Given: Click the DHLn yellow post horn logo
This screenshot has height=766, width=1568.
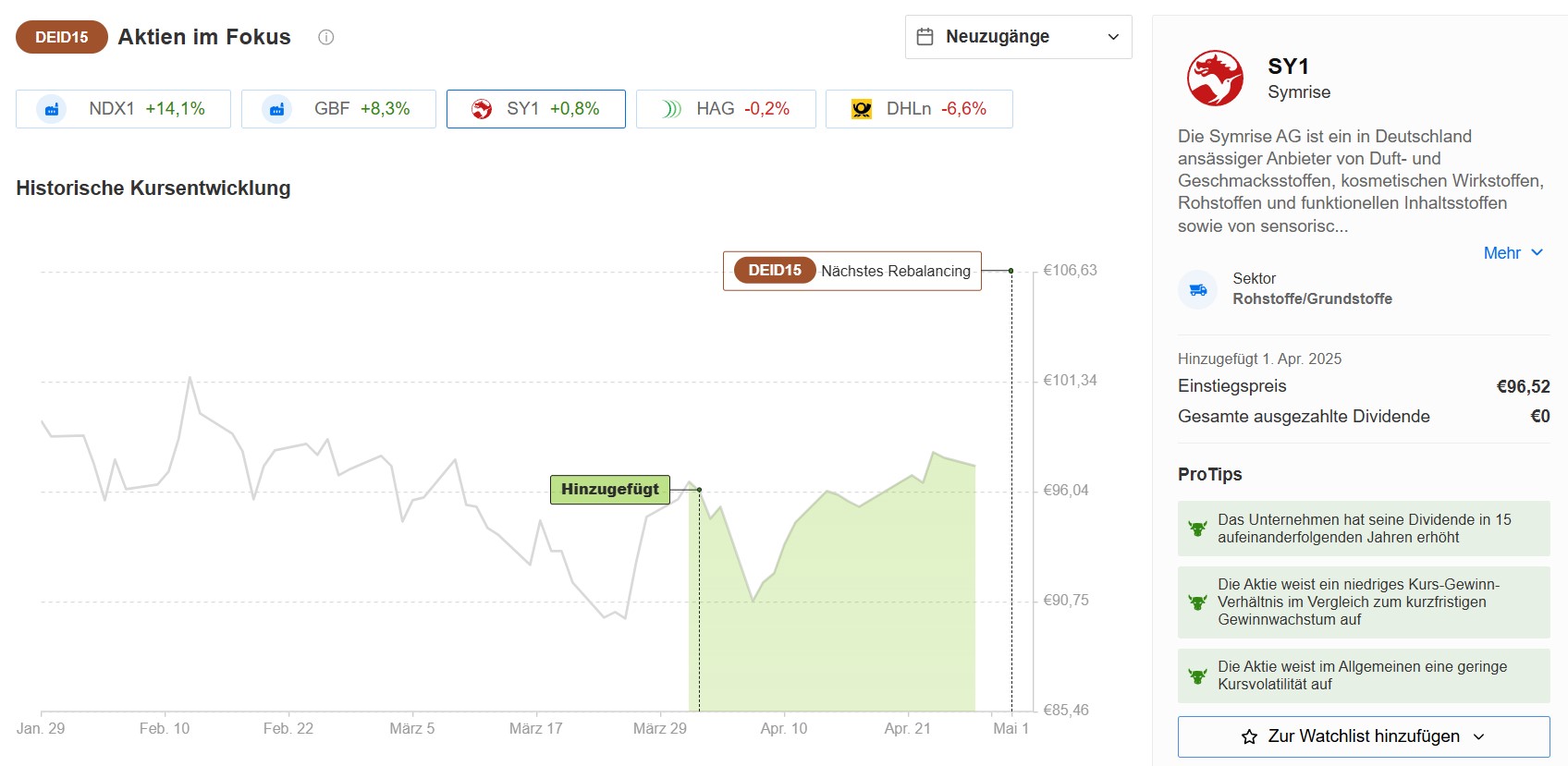Looking at the screenshot, I should pyautogui.click(x=862, y=109).
